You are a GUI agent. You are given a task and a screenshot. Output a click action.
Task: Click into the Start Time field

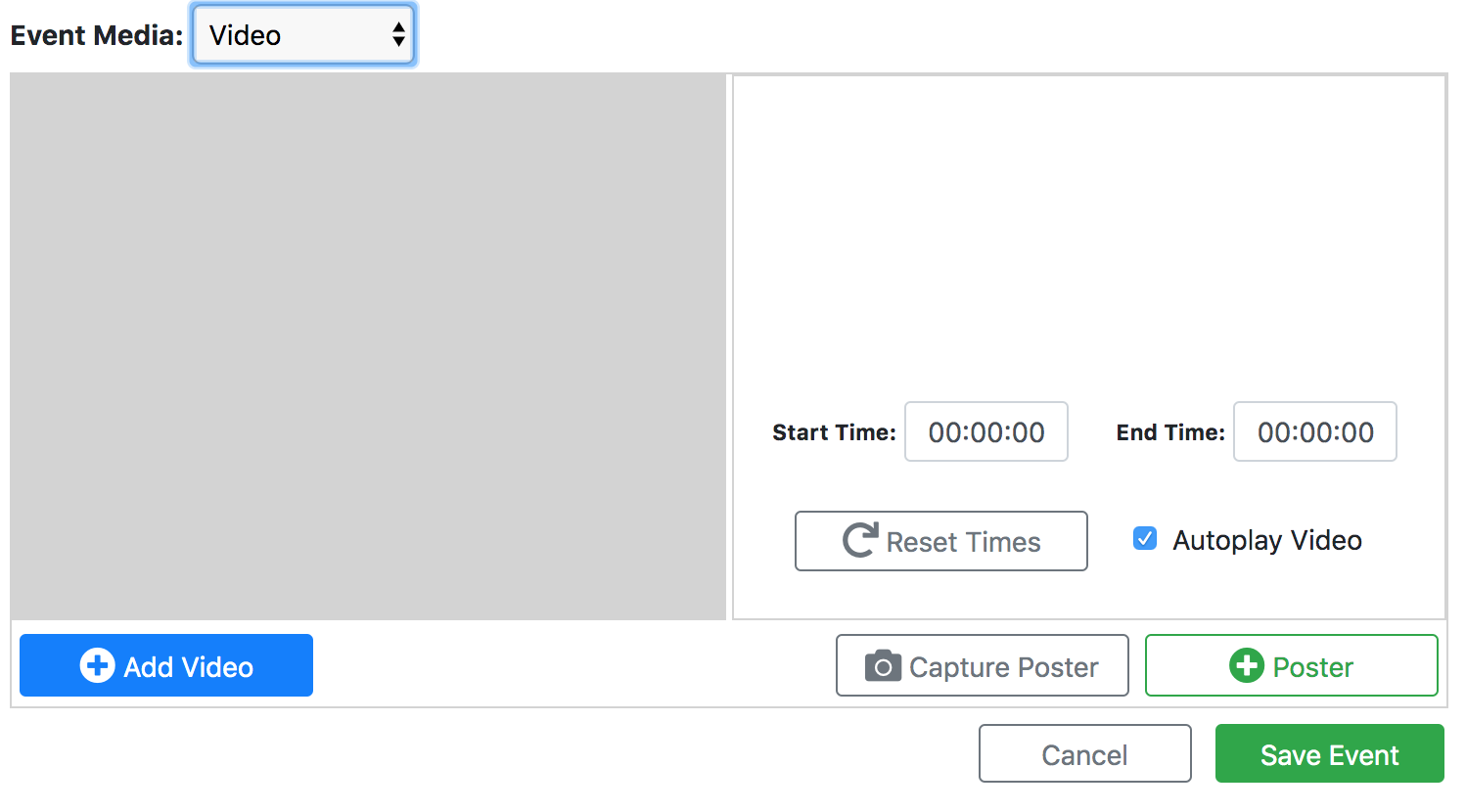(985, 431)
